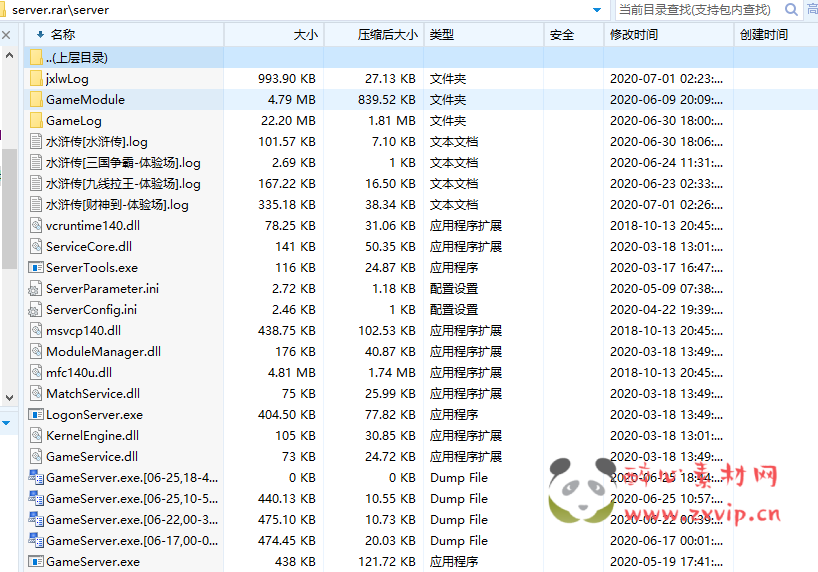Sort by the 修改时间 column header
This screenshot has height=572, width=818.
click(x=634, y=35)
